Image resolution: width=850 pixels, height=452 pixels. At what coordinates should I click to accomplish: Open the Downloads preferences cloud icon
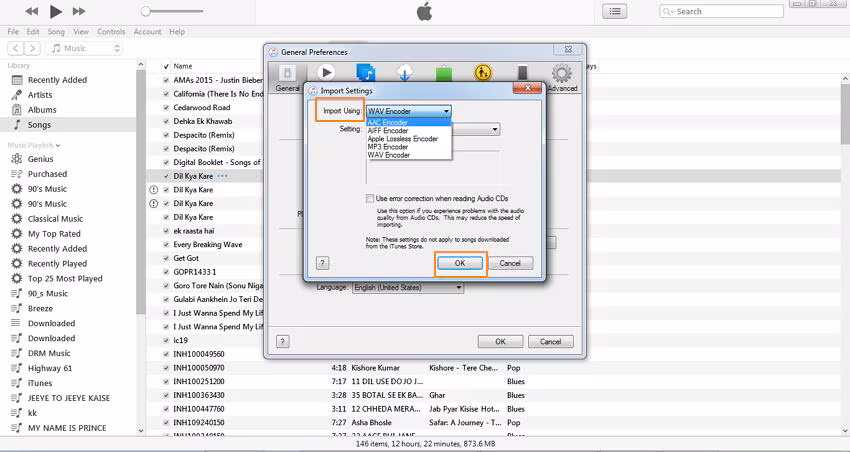(x=404, y=73)
